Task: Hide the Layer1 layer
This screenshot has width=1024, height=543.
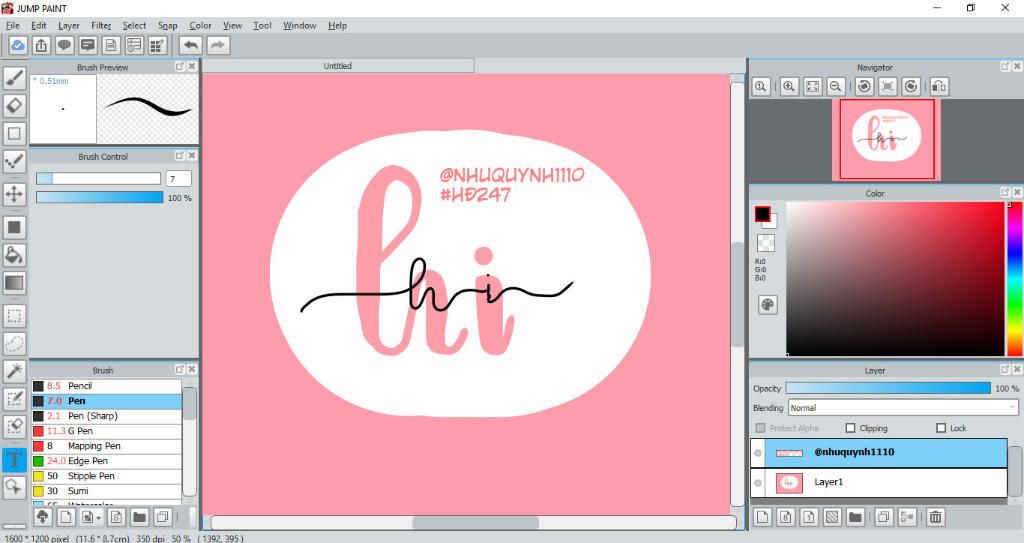Action: pos(758,483)
